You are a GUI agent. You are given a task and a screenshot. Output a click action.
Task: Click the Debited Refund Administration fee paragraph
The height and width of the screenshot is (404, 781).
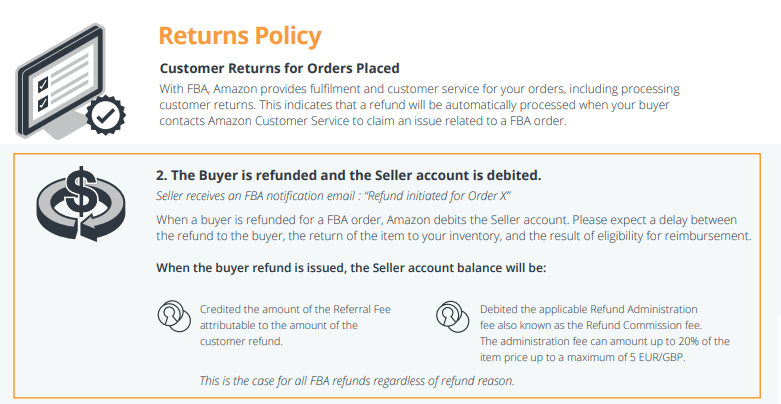tap(605, 333)
